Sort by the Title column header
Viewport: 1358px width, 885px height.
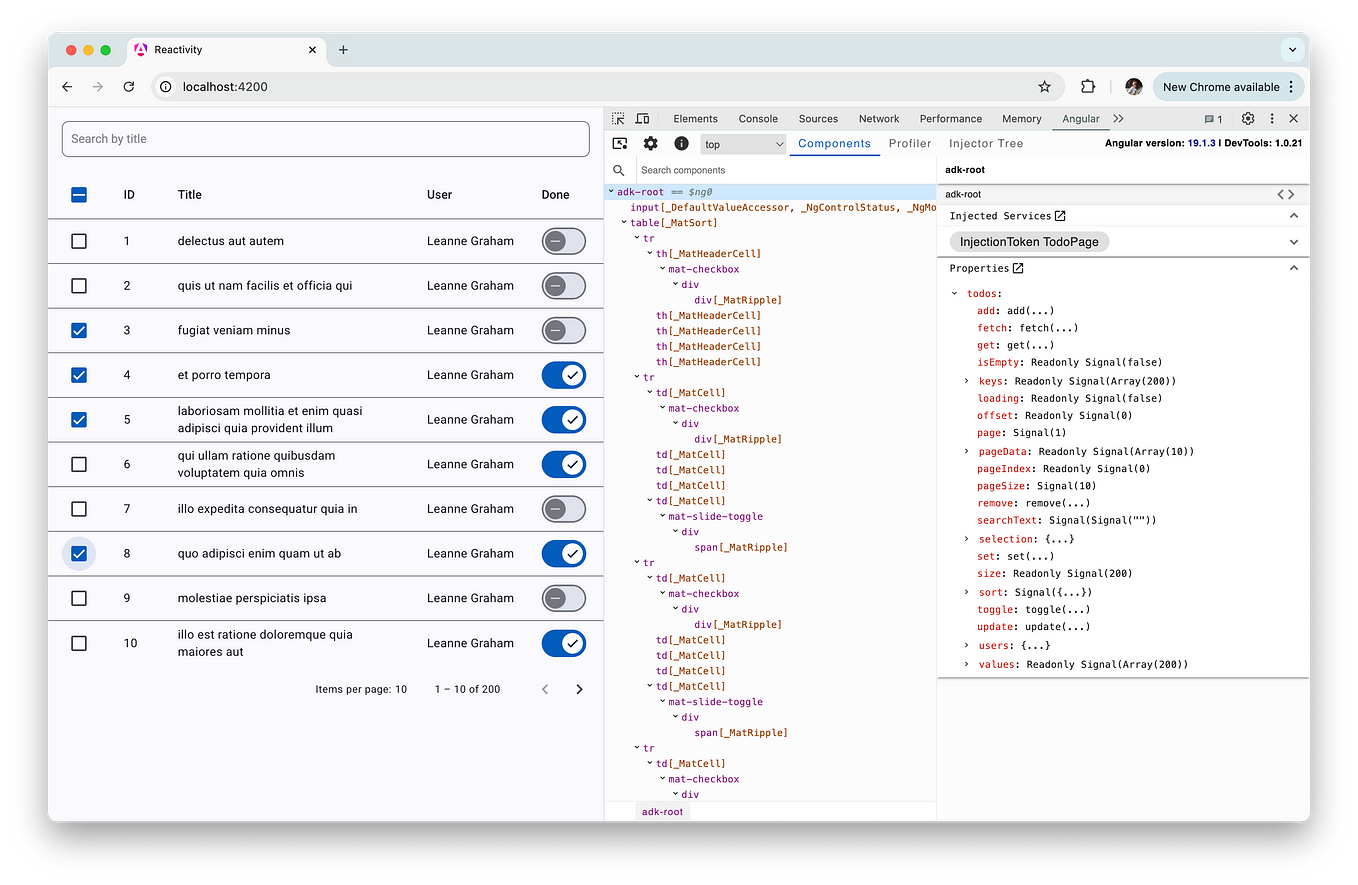[190, 195]
